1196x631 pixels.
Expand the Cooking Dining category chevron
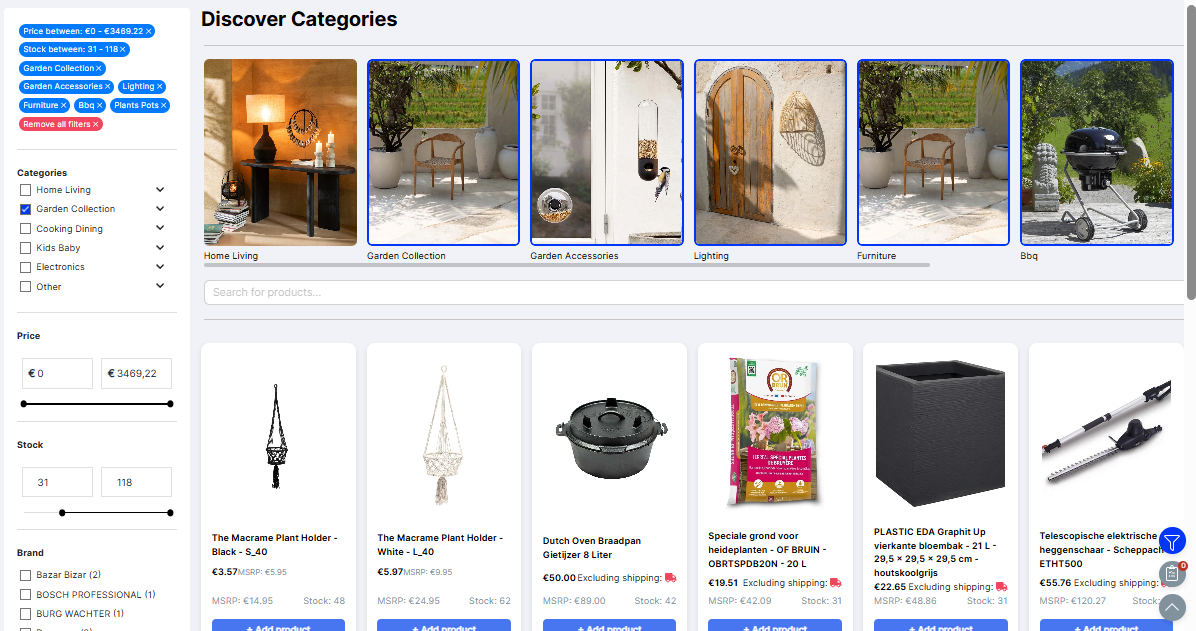tap(160, 228)
